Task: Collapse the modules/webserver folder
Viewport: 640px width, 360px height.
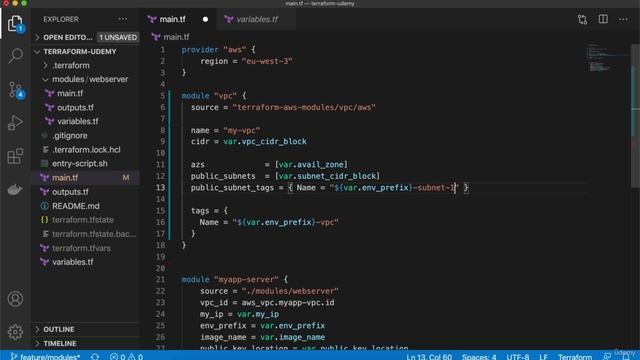Action: [90, 79]
